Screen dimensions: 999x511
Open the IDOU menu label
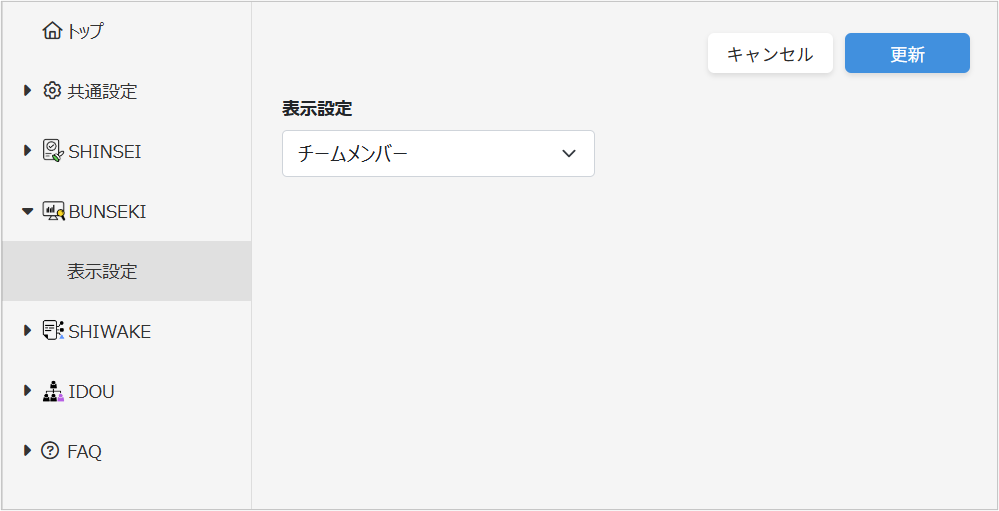coord(91,391)
